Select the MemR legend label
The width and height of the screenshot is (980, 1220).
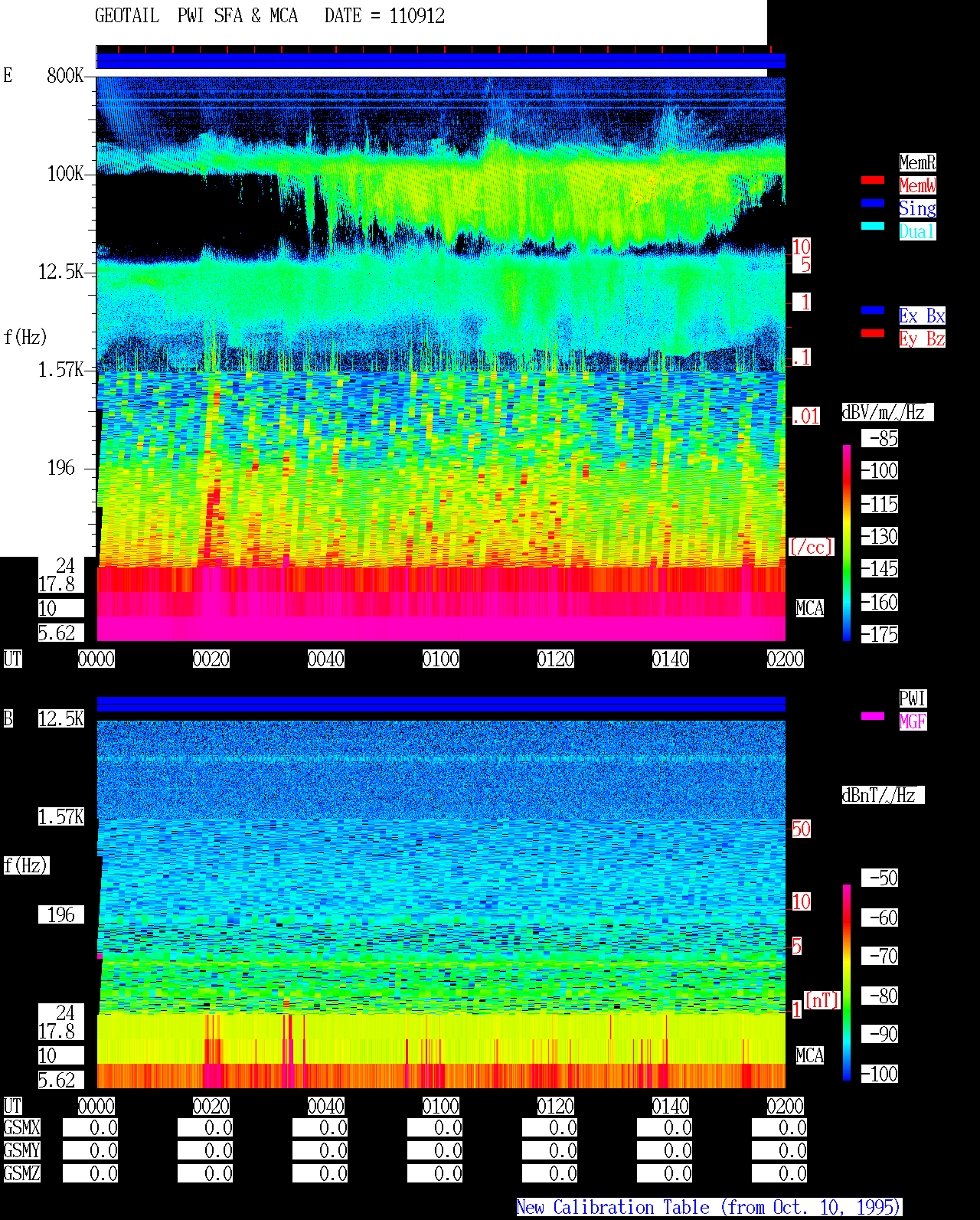[917, 162]
